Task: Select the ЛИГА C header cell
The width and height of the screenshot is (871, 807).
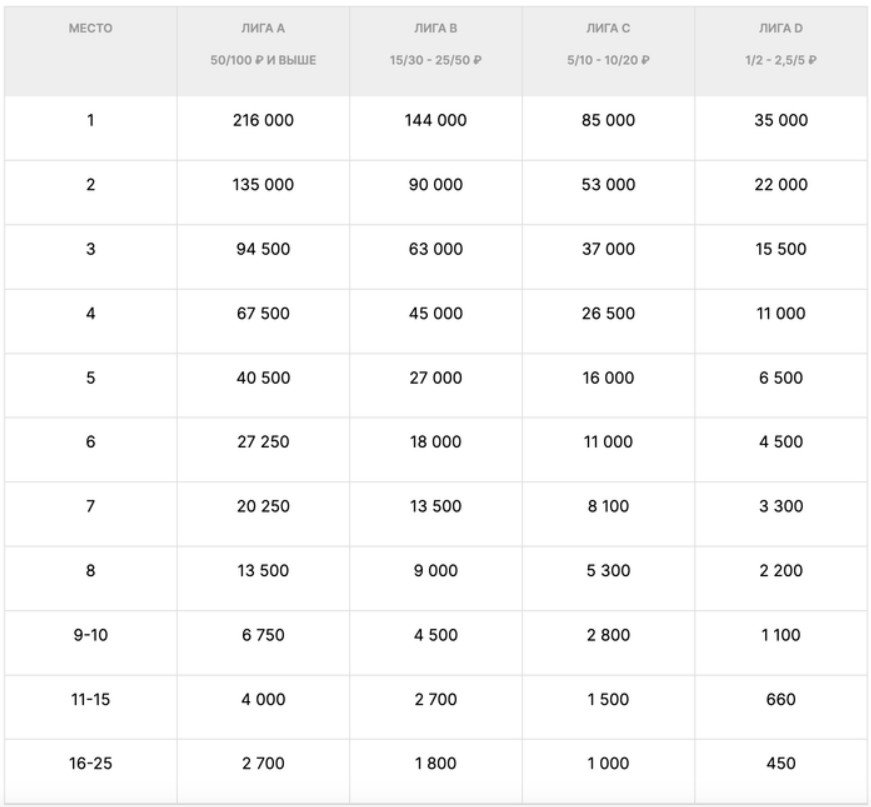Action: 608,29
